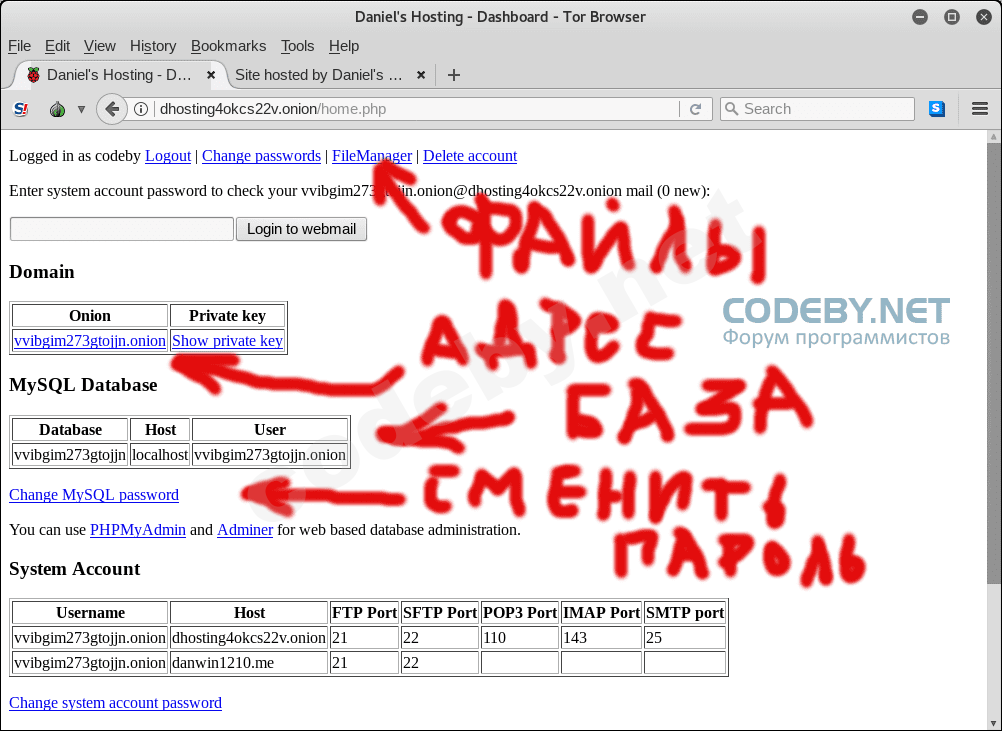Click the 25 SMTP port cell

(685, 638)
